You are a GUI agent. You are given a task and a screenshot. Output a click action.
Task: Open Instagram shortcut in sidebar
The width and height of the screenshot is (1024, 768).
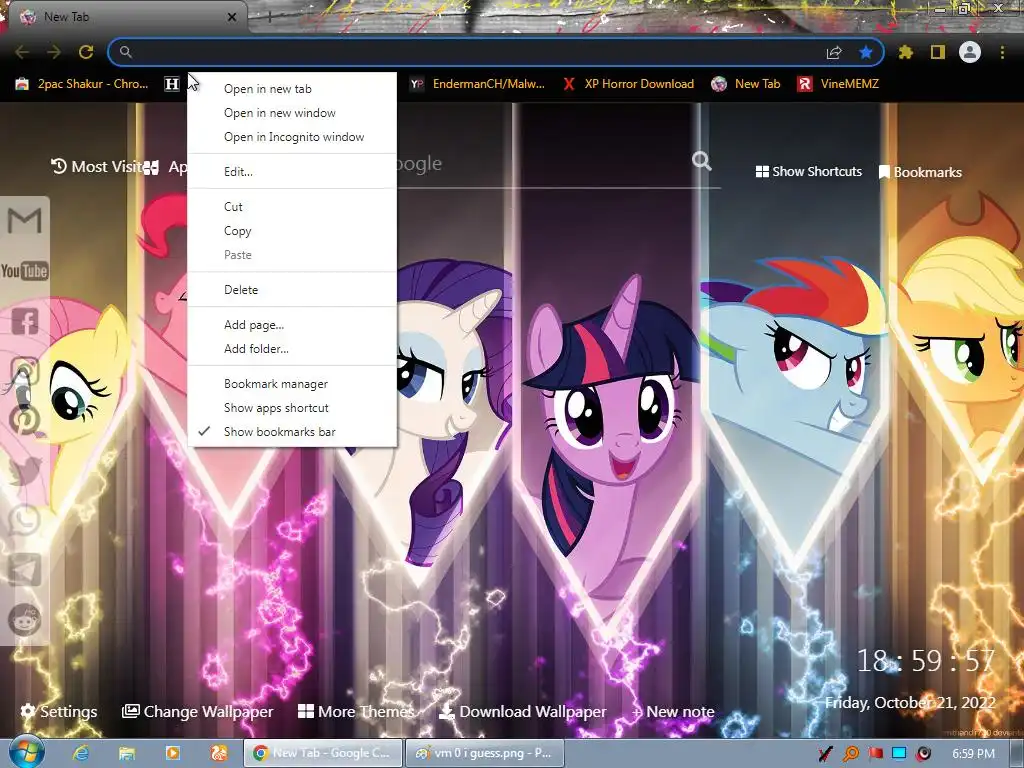tap(25, 371)
